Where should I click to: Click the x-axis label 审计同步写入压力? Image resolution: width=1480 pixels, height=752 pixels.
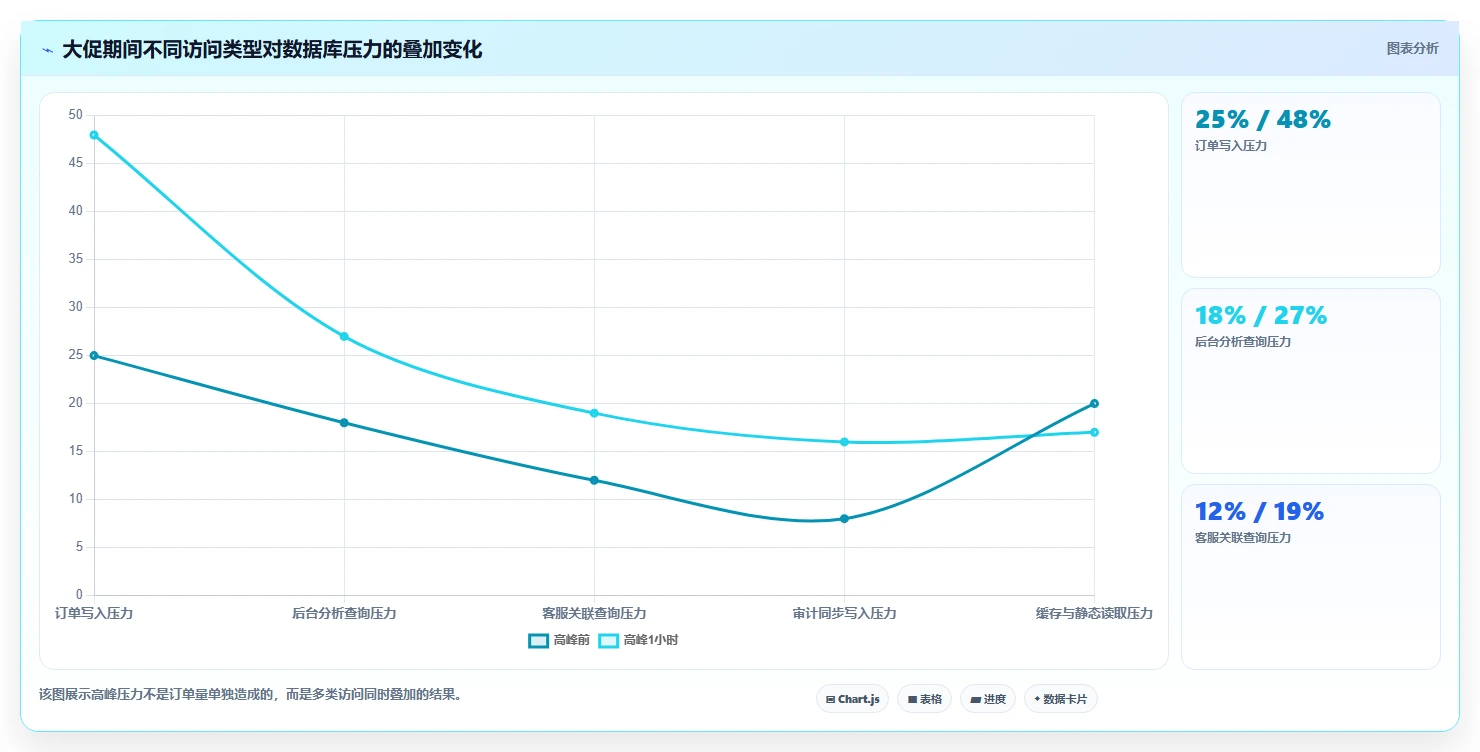(844, 613)
